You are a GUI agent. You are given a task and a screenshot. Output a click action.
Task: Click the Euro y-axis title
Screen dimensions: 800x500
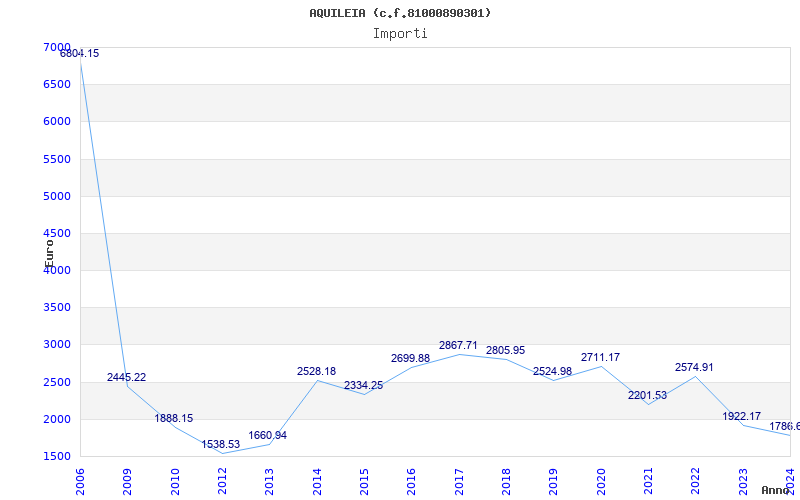point(49,253)
